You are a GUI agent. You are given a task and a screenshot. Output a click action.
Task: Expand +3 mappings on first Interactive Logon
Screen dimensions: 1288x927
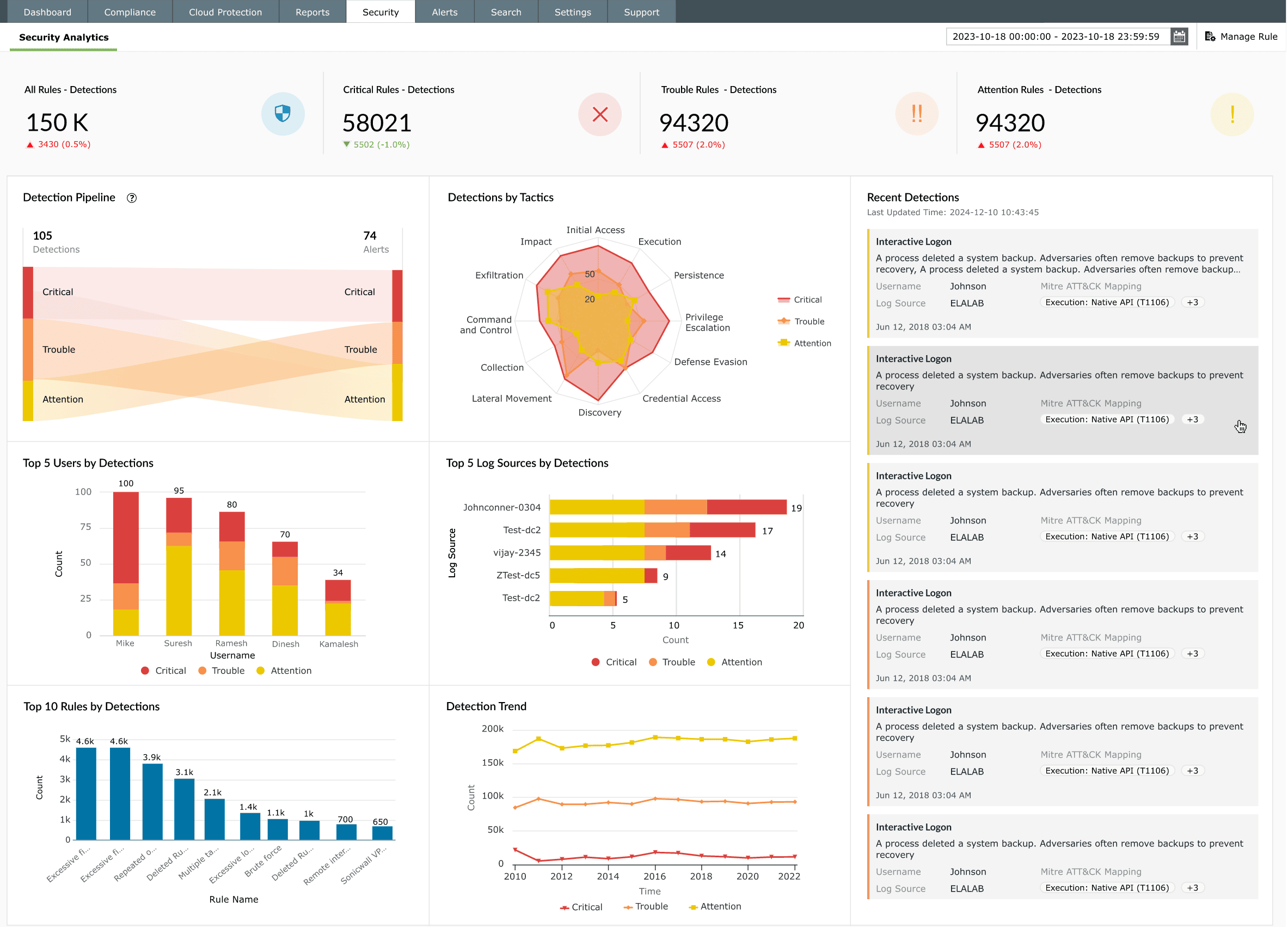click(1192, 302)
